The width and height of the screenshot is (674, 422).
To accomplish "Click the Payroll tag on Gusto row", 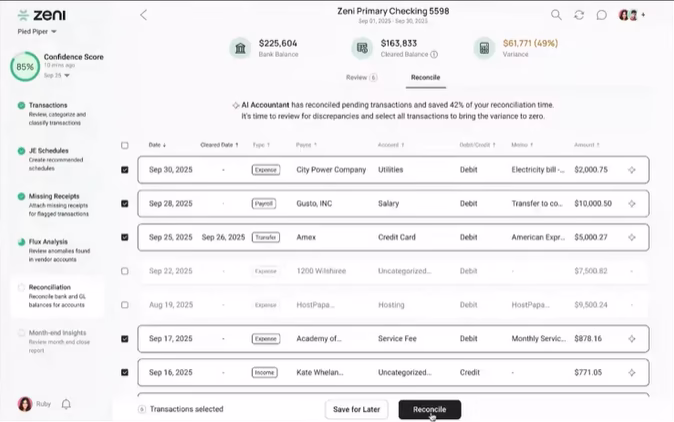I will click(263, 203).
